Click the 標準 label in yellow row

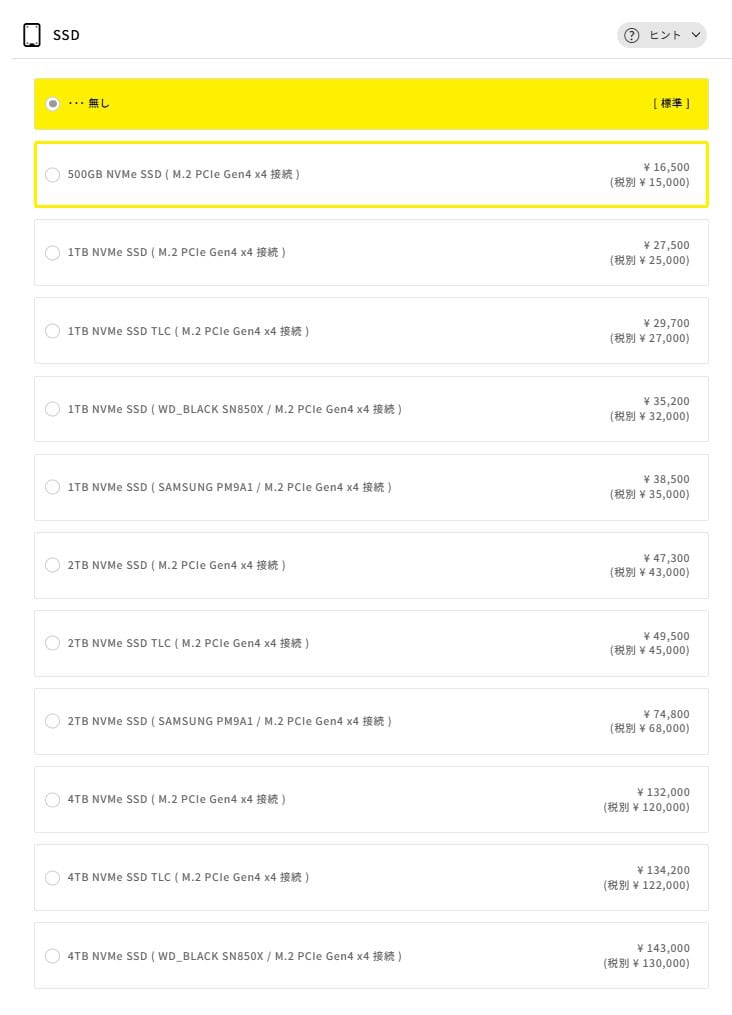pos(671,104)
